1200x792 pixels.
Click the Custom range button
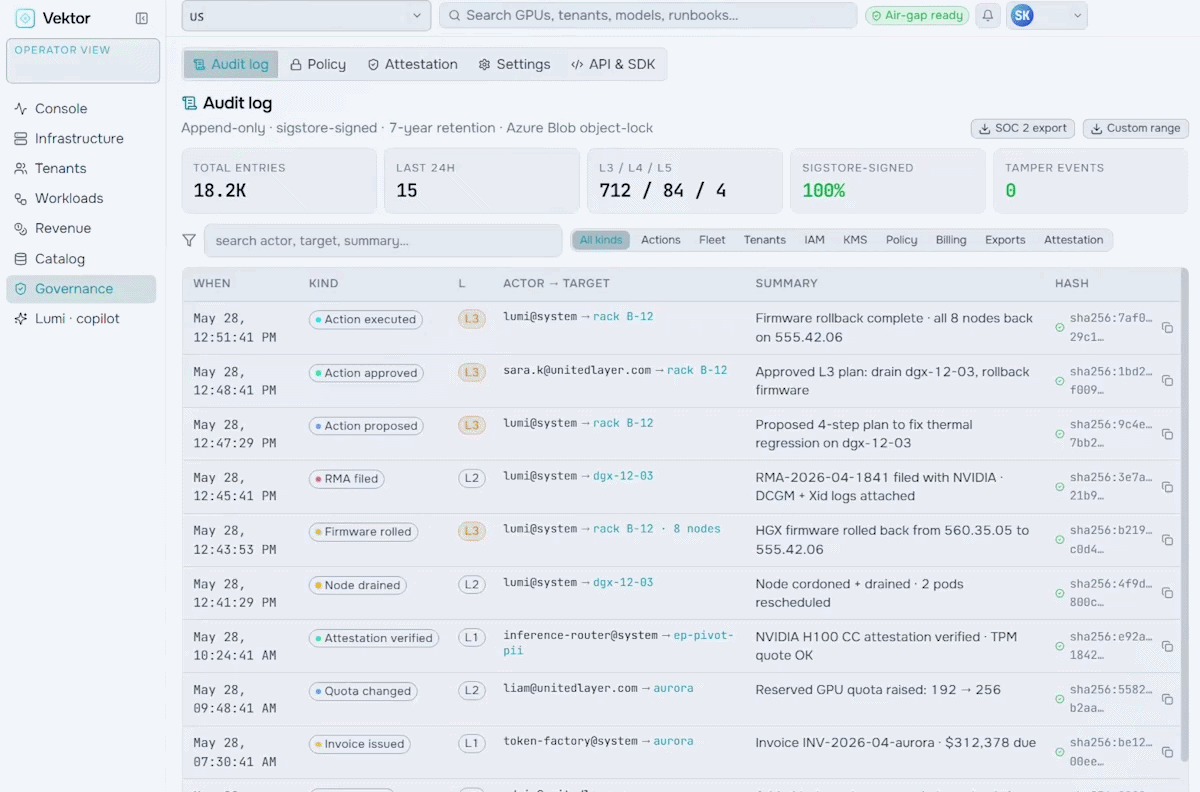coord(1136,128)
